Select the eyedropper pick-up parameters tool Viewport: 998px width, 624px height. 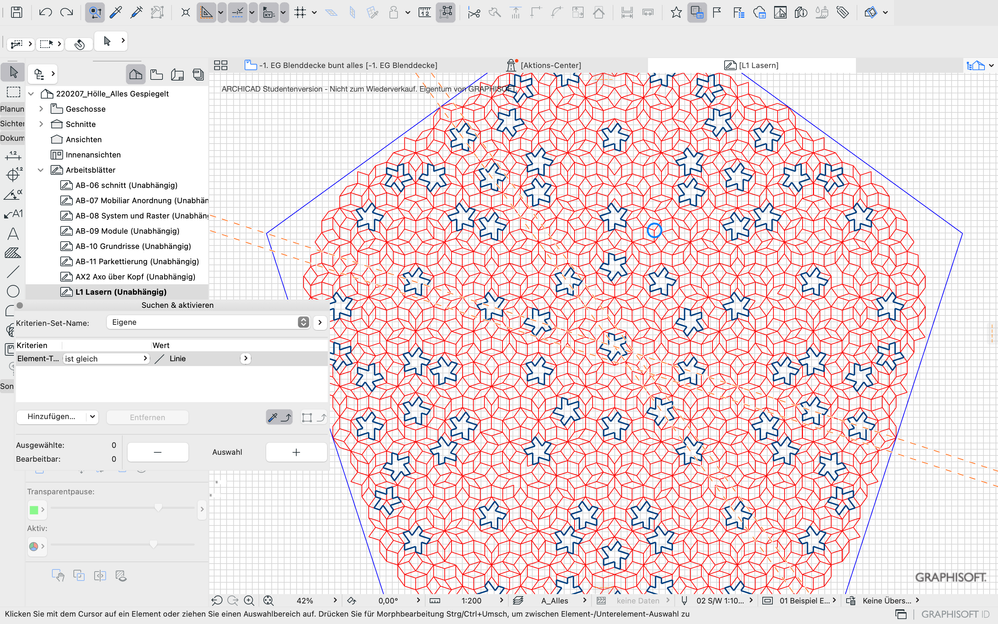pos(116,12)
